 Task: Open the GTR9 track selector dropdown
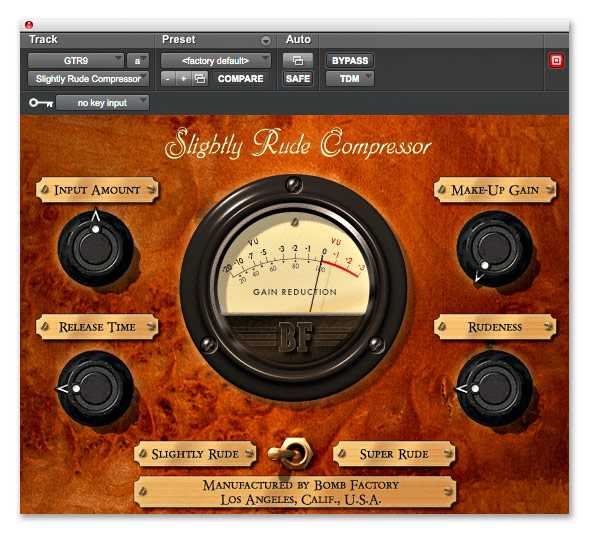[x=76, y=60]
